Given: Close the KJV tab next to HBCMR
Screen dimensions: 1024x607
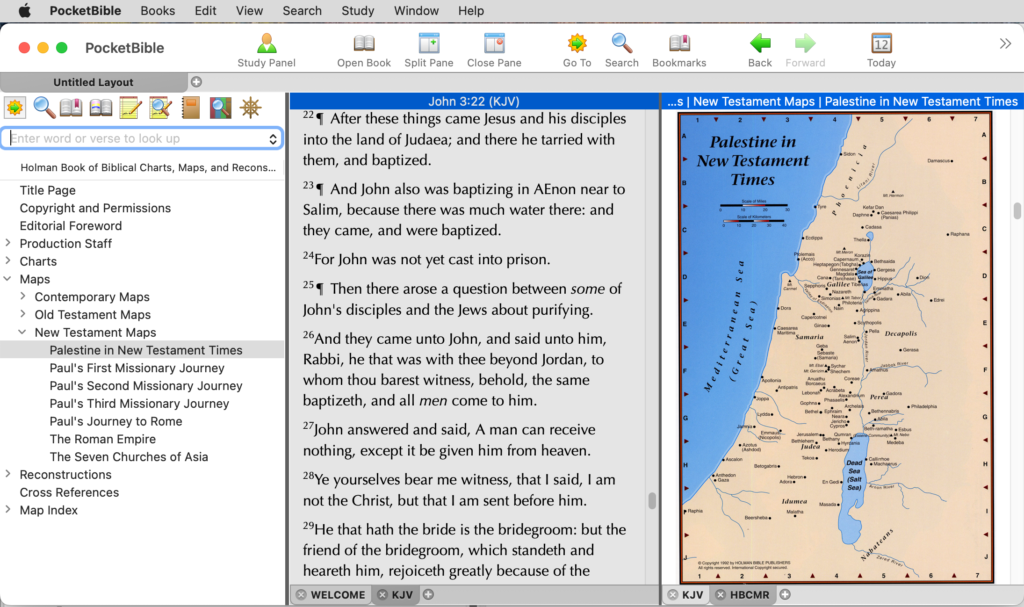Looking at the screenshot, I should 673,595.
